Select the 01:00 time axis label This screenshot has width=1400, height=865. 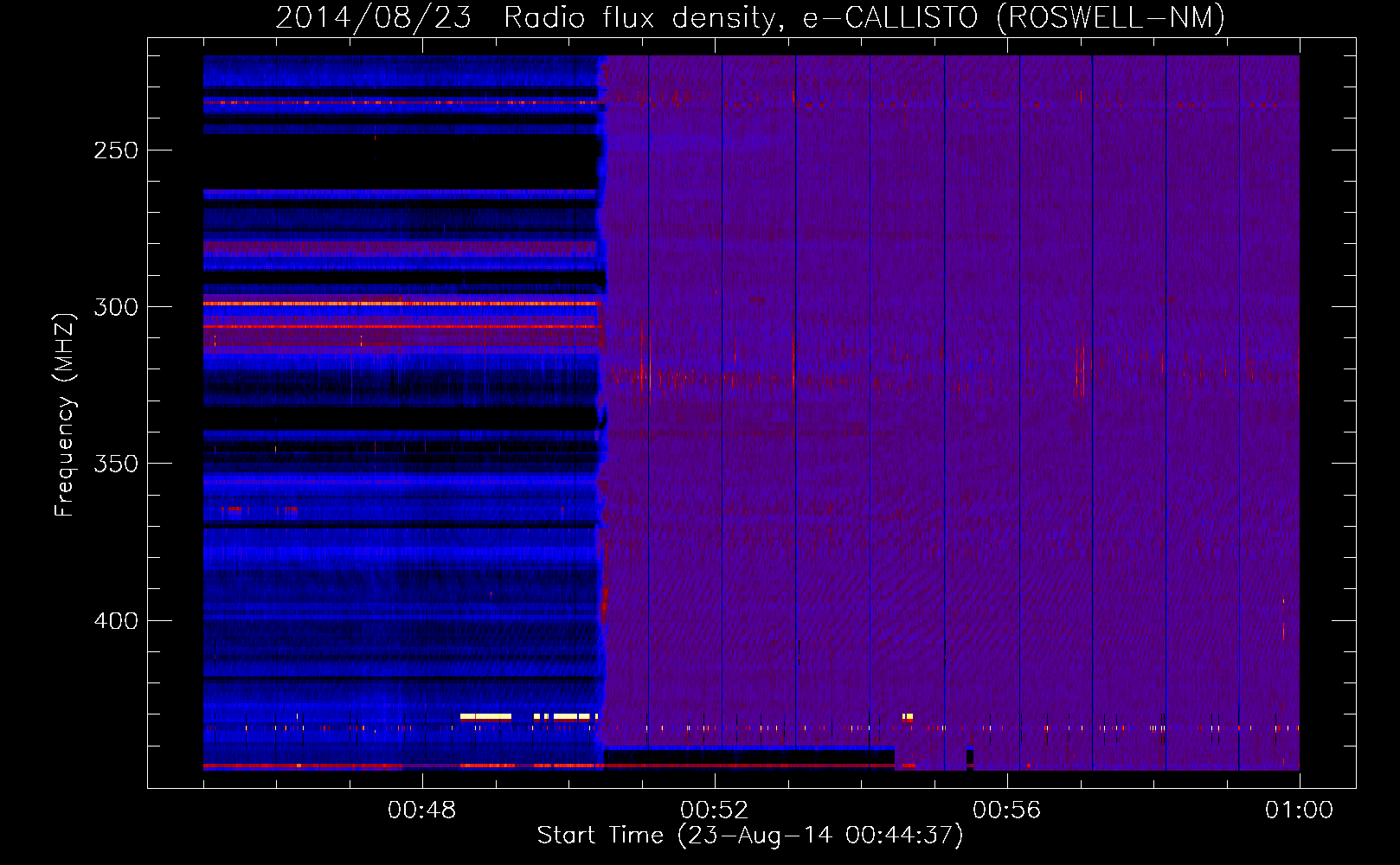click(1298, 811)
